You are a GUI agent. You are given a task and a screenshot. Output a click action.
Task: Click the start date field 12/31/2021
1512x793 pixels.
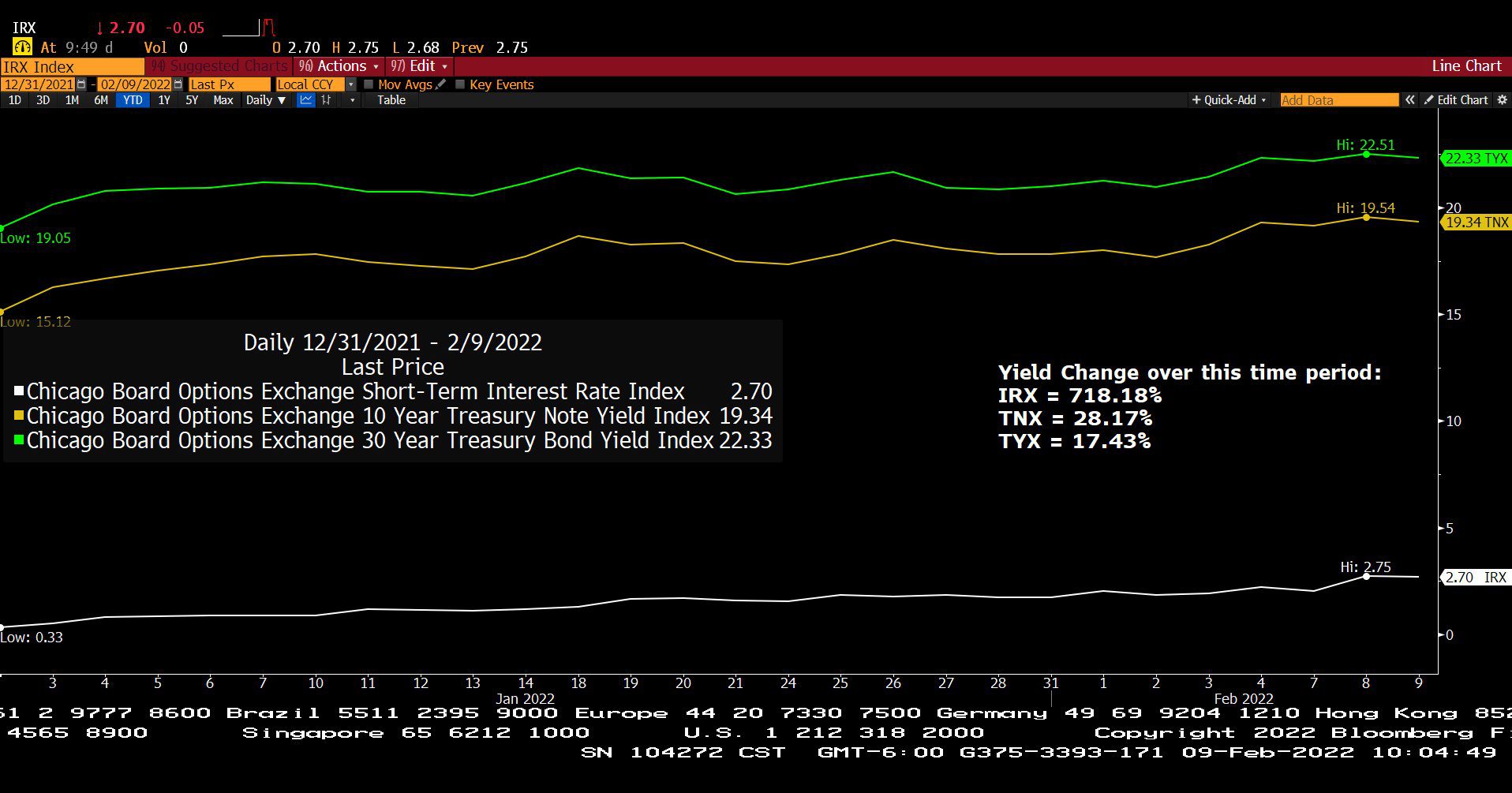pos(38,84)
